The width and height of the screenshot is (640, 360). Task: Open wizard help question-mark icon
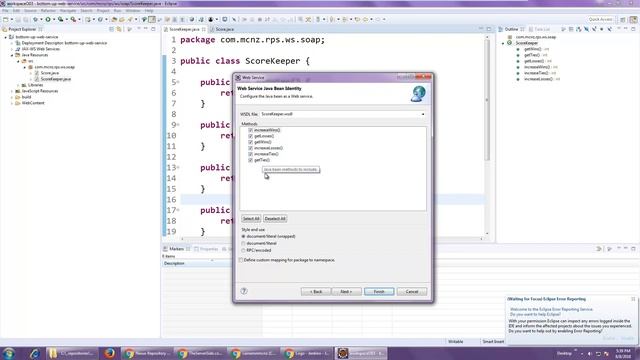tap(244, 291)
